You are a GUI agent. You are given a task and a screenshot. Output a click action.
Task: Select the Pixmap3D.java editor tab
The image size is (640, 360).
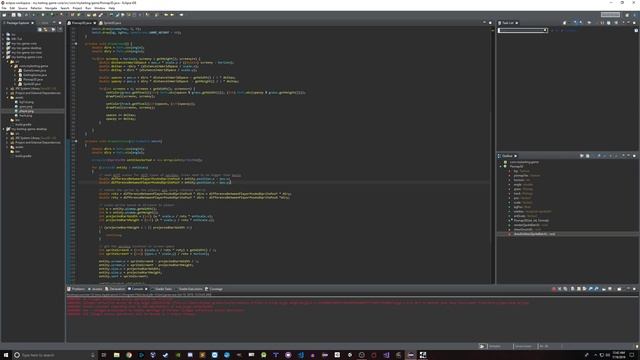click(82, 23)
